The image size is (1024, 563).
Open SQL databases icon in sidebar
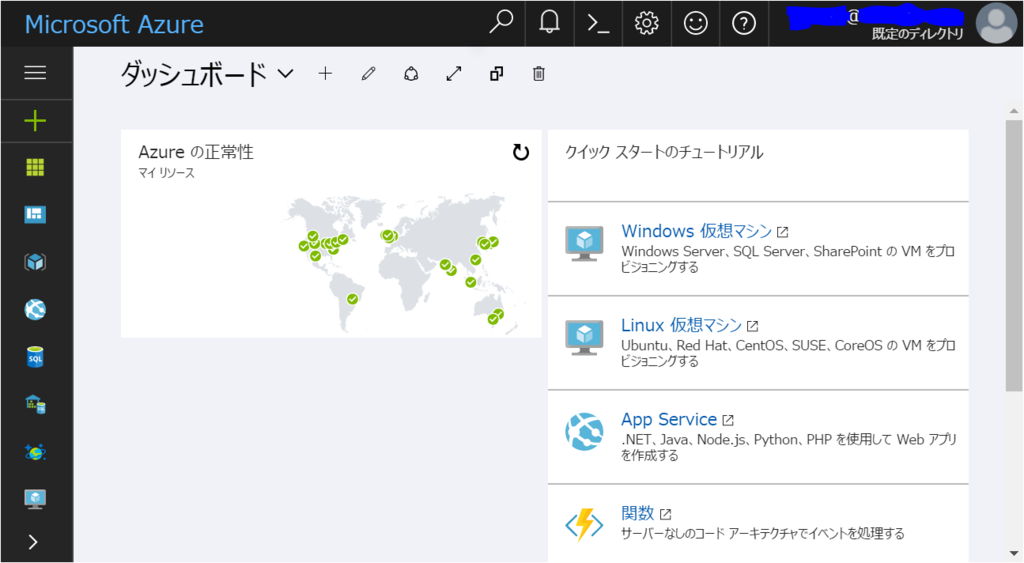pos(35,357)
